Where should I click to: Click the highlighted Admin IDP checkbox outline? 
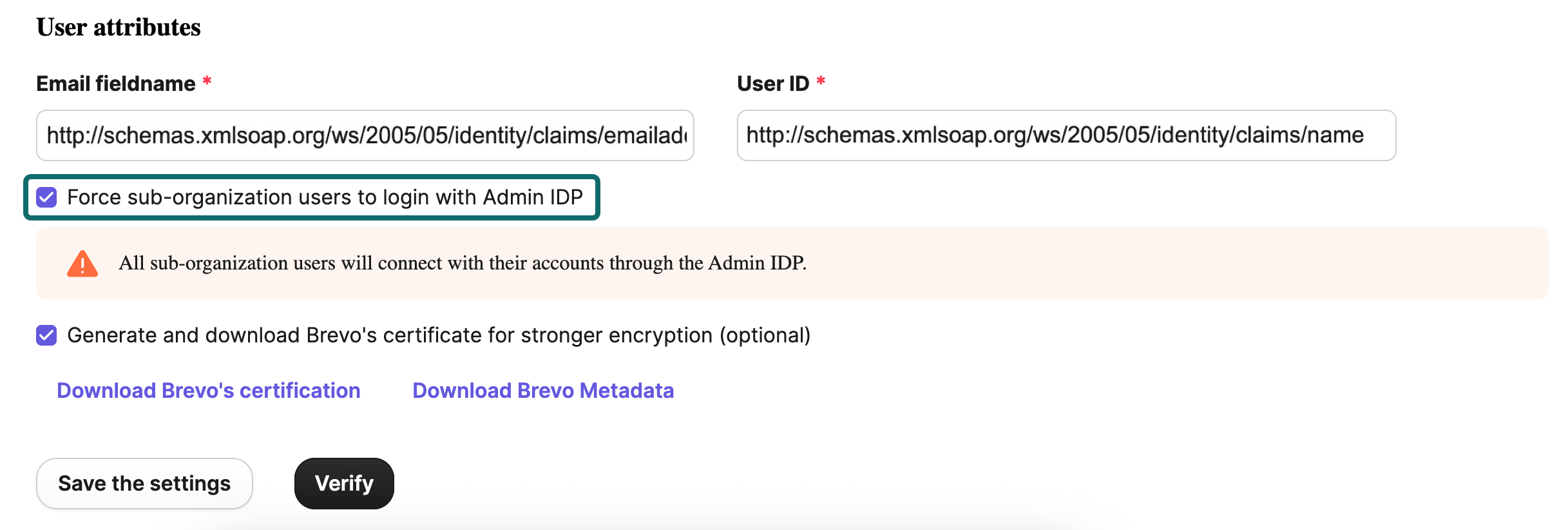tap(312, 198)
